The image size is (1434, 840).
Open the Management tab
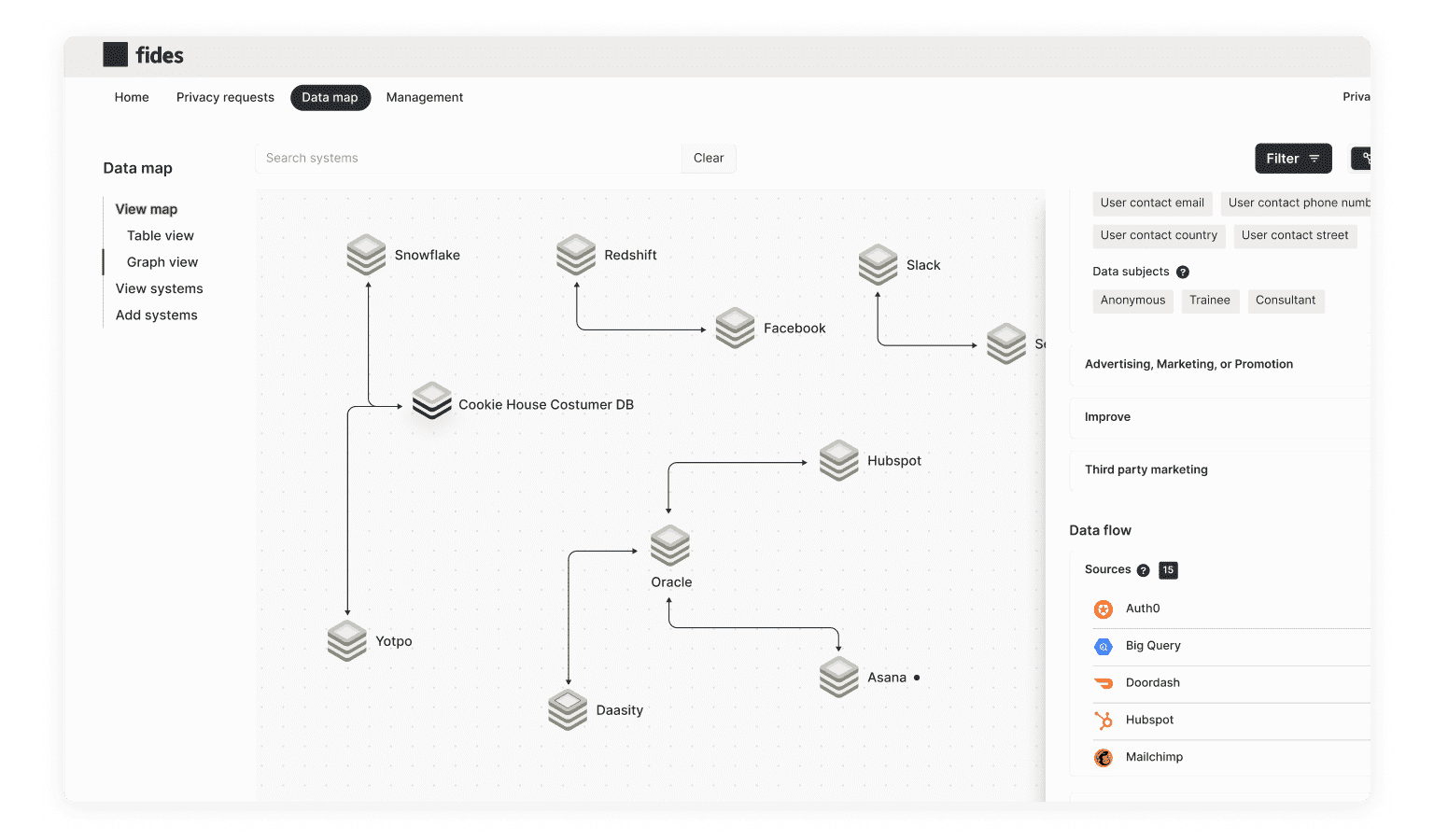click(425, 97)
